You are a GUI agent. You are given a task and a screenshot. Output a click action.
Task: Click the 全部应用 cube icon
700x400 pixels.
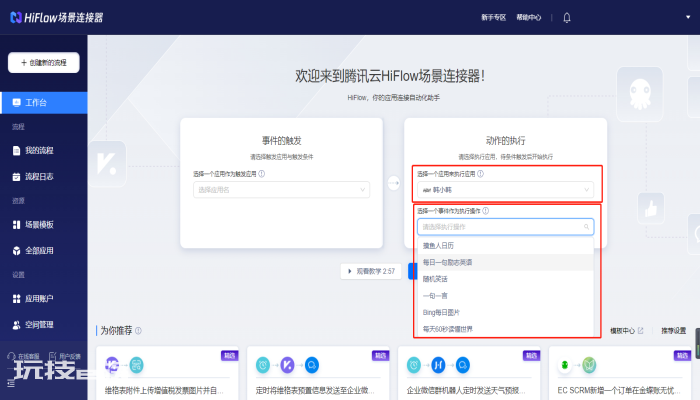pyautogui.click(x=17, y=250)
